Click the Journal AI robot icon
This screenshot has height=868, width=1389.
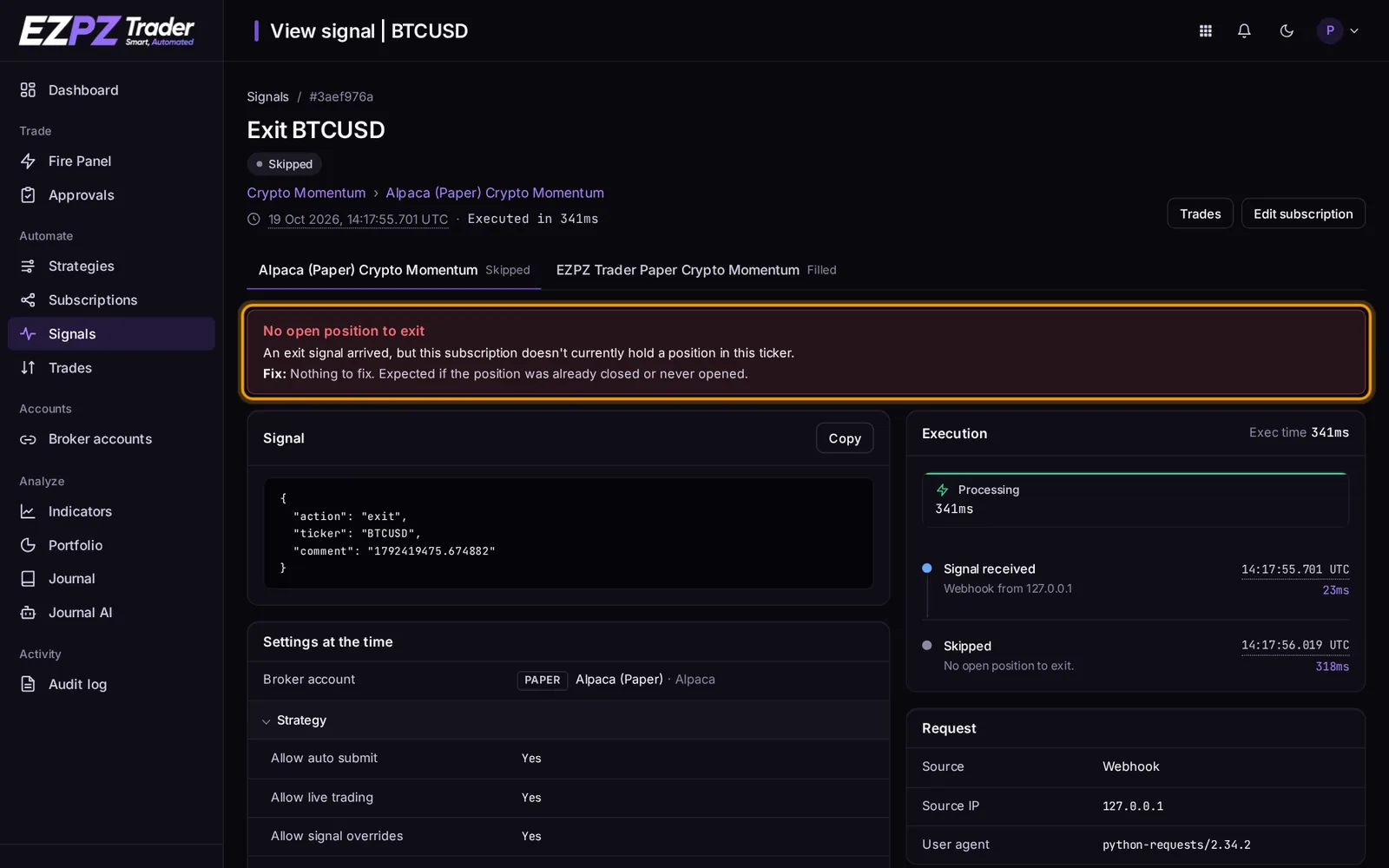pos(28,613)
